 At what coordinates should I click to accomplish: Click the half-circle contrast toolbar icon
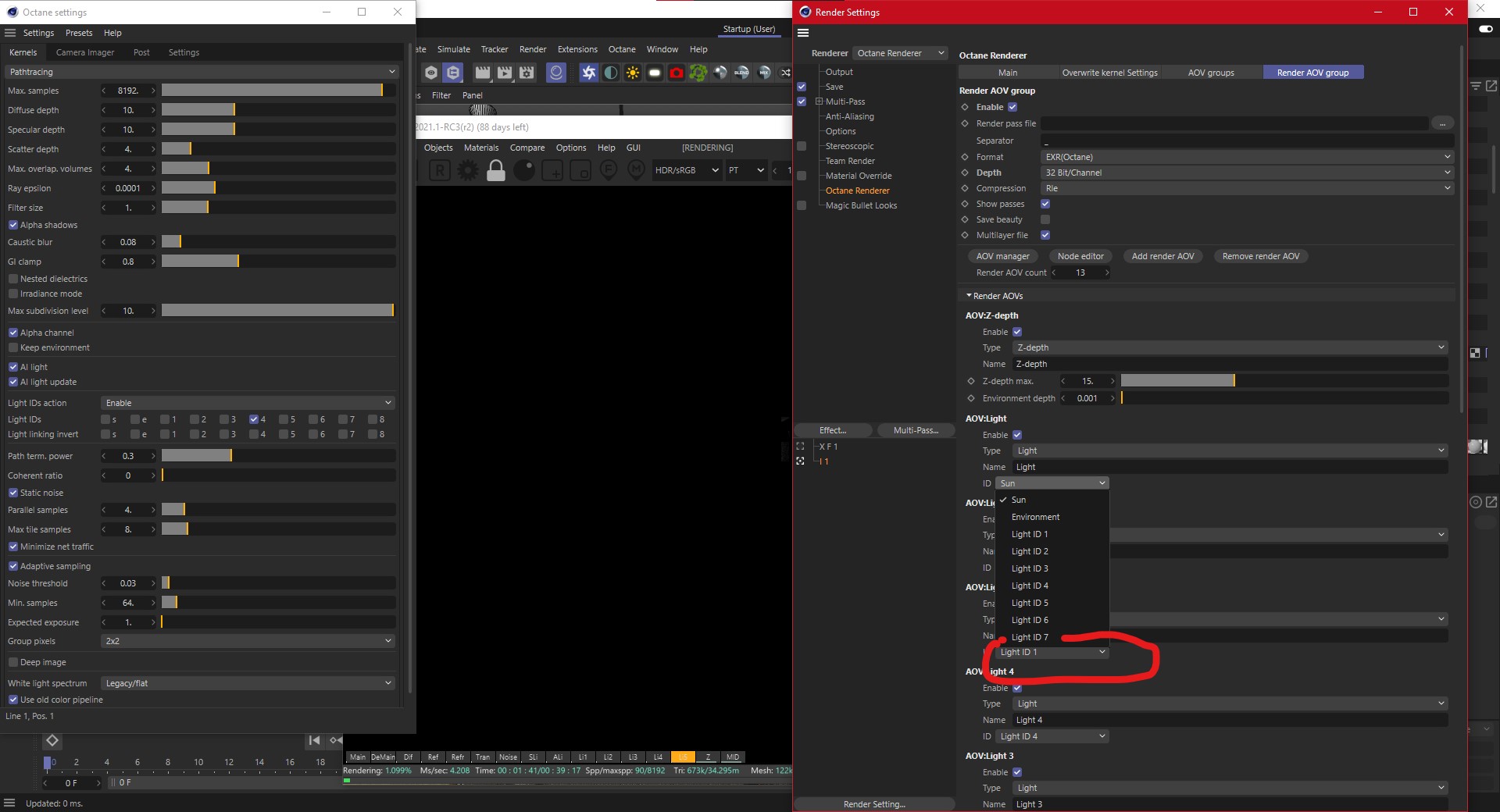tap(611, 73)
